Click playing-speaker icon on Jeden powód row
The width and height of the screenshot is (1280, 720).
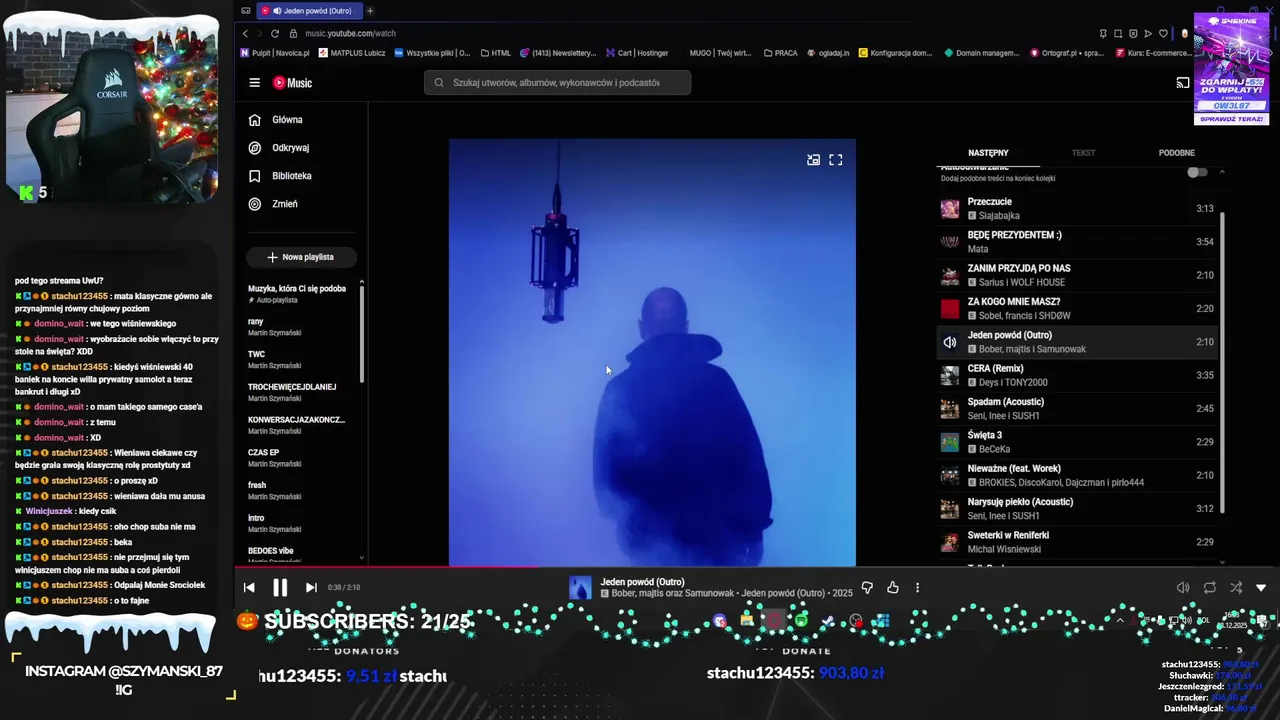coord(950,342)
